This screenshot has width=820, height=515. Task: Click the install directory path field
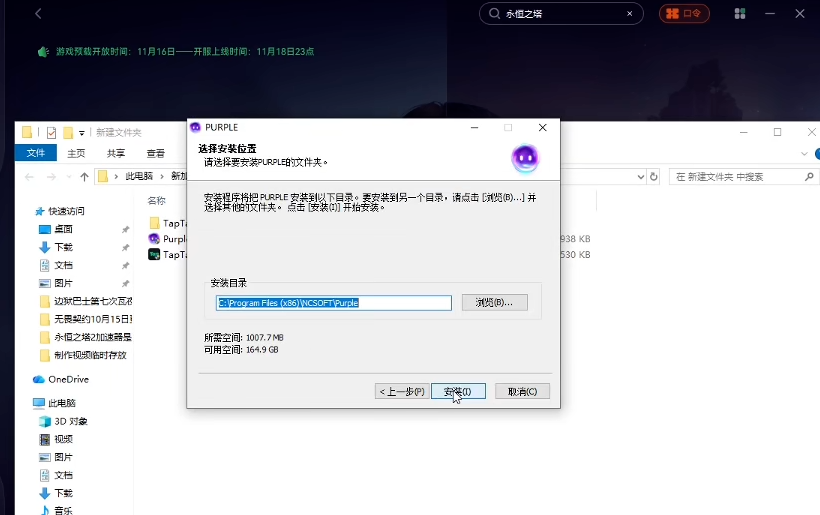[x=334, y=303]
